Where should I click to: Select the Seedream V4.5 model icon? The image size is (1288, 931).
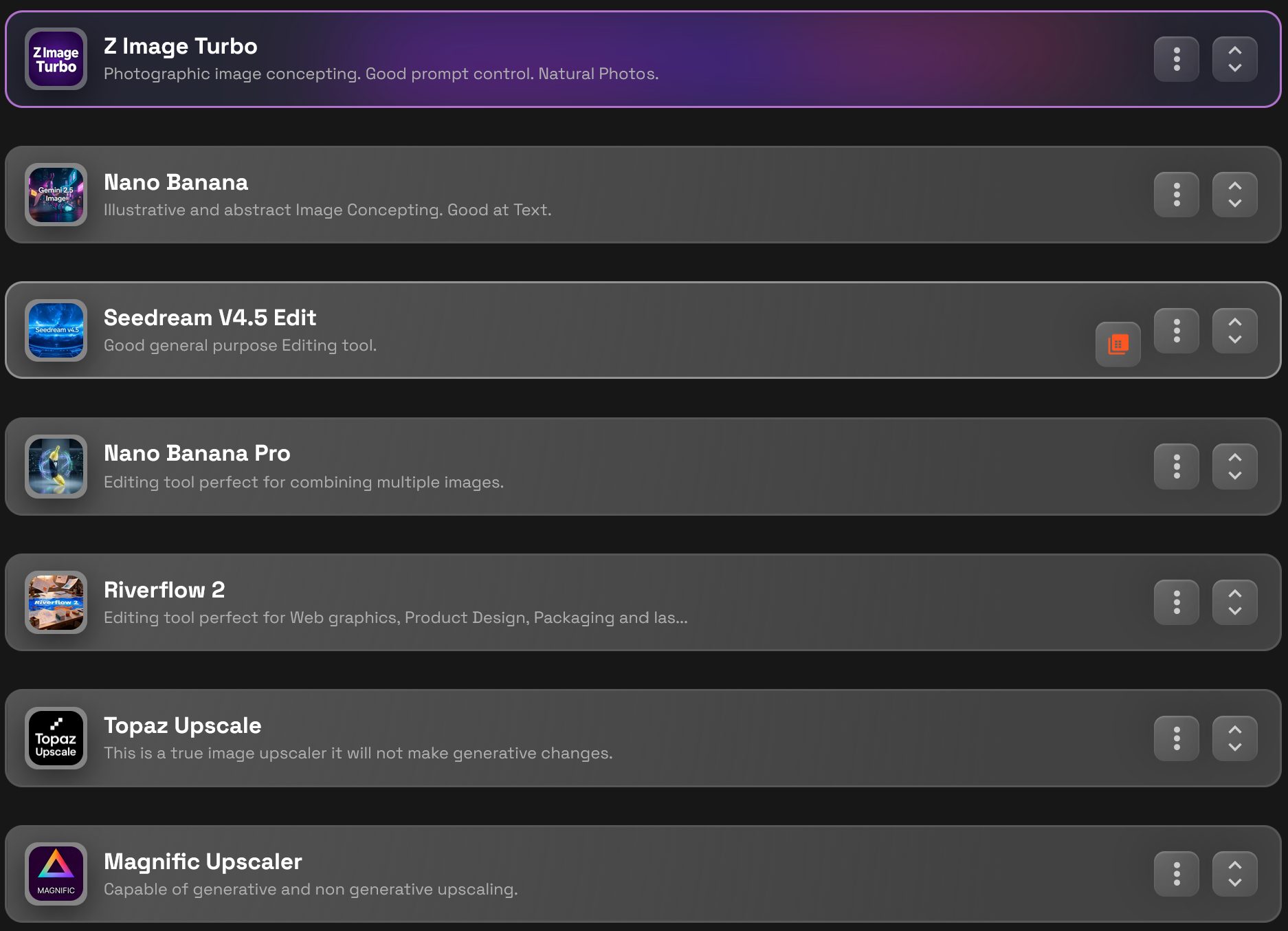(x=56, y=331)
